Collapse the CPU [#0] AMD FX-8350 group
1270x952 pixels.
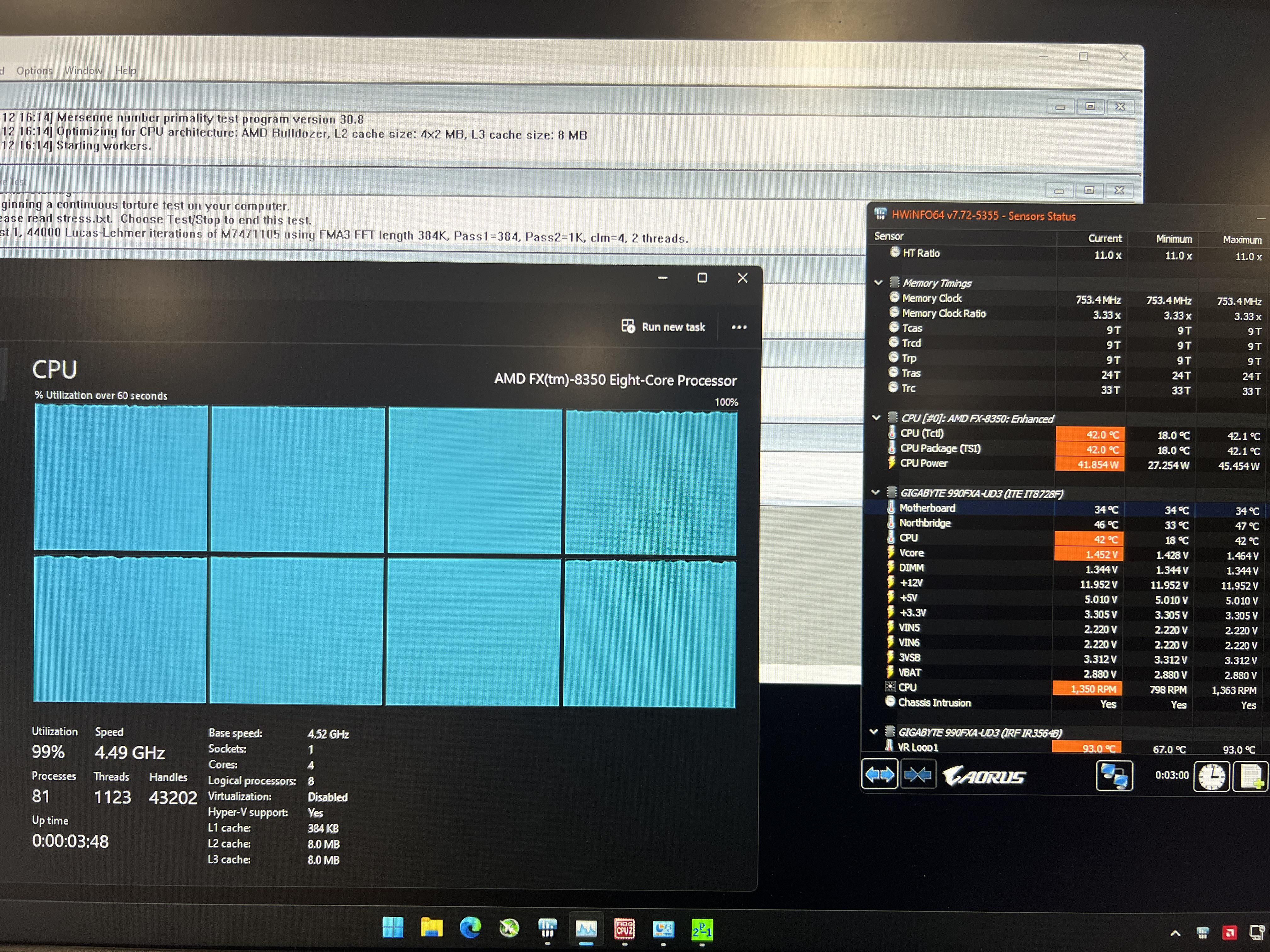point(876,418)
